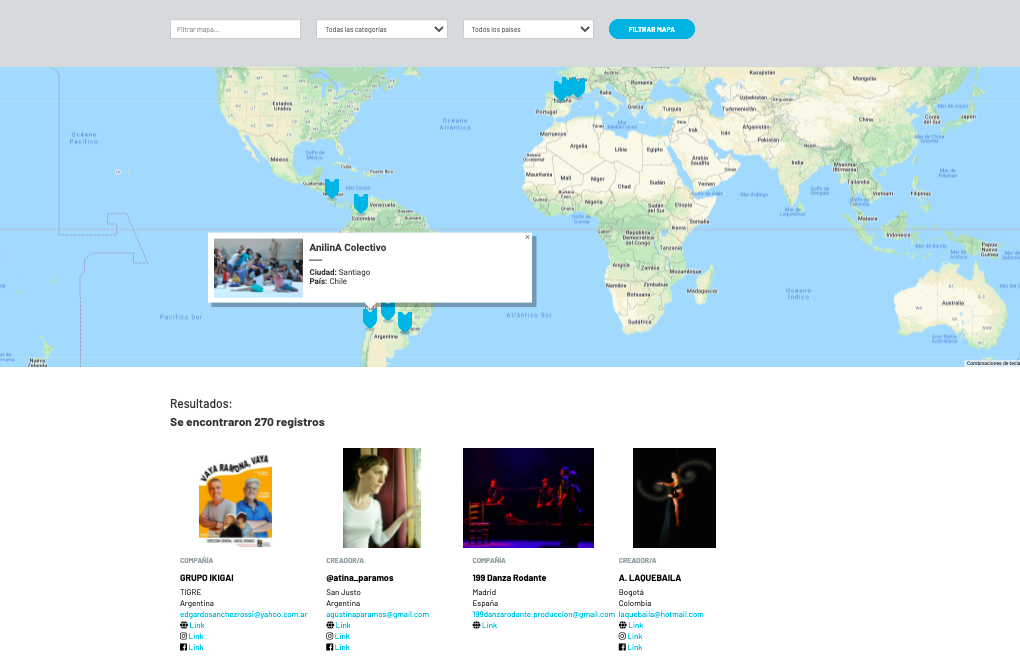The image size is (1020, 661).
Task: Open the Vaya Ramona poster of GRUPO IKIGAI
Action: 235,500
